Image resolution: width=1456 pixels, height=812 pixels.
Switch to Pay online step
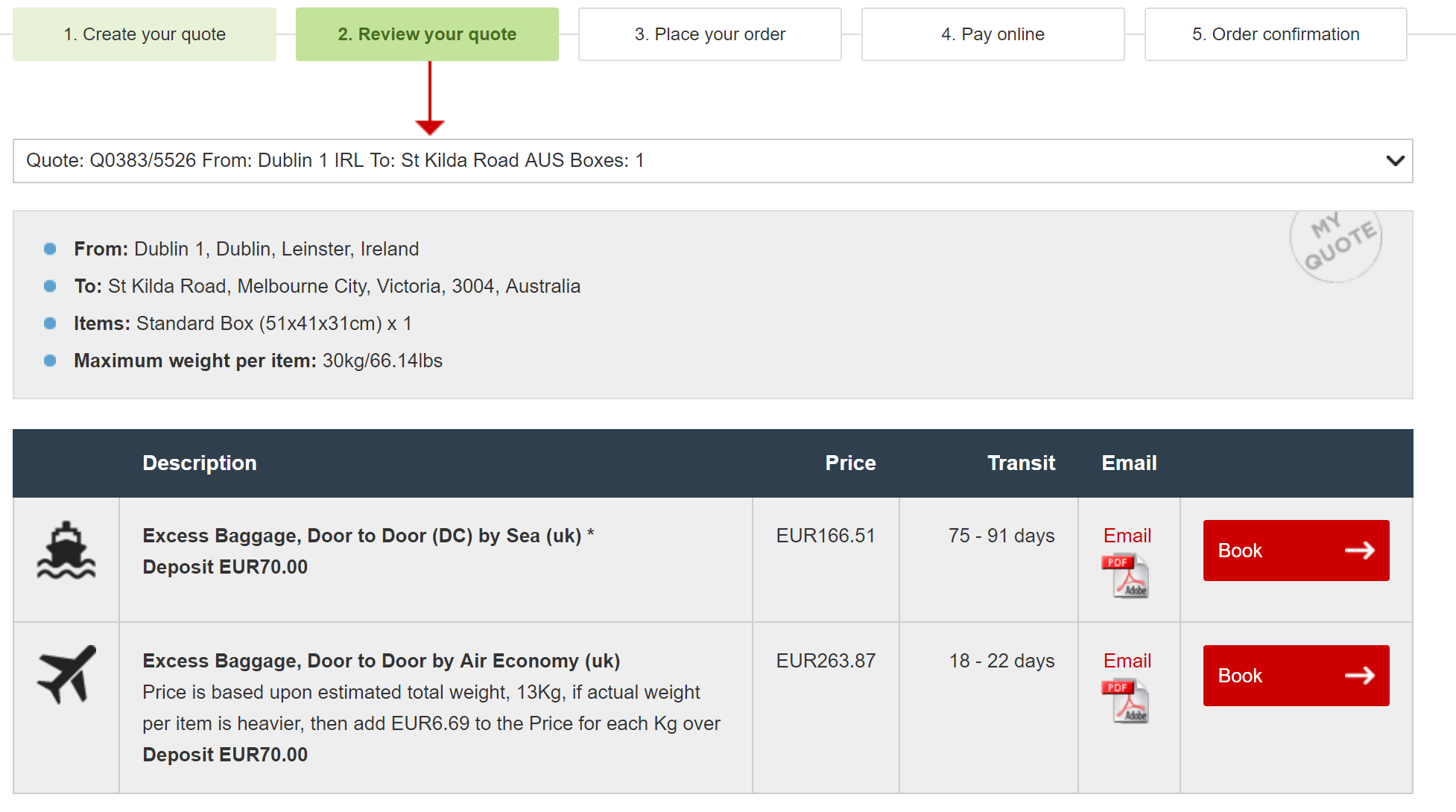[x=993, y=34]
